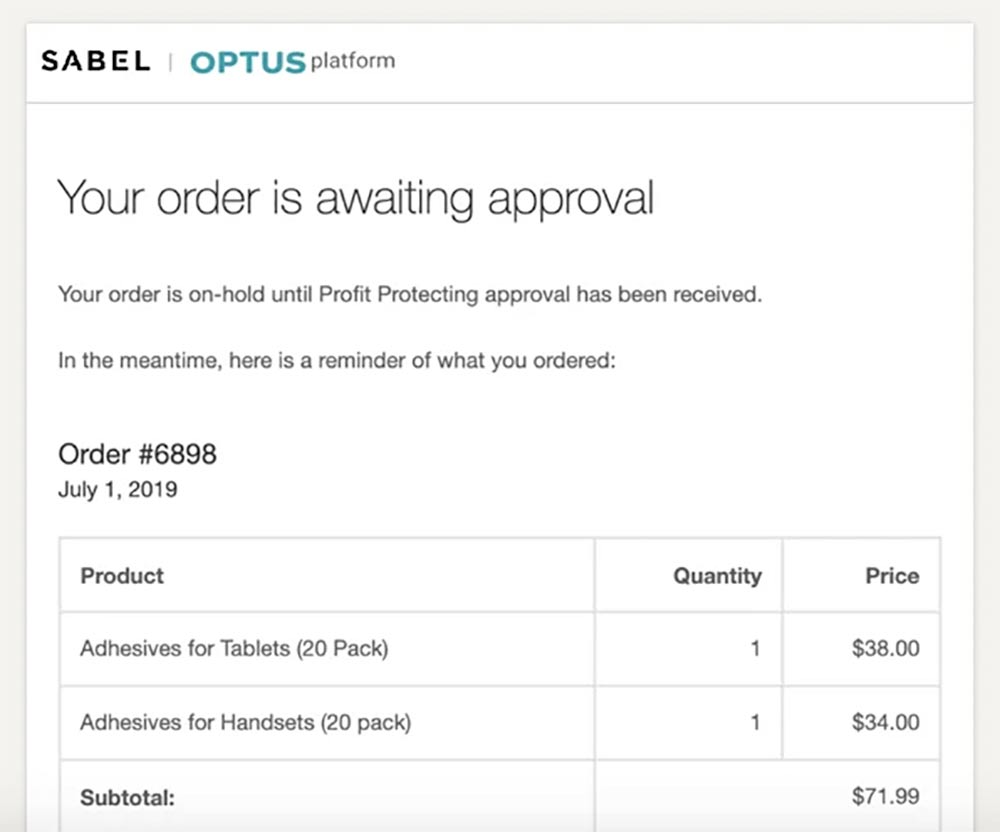Click the Price column header
The width and height of the screenshot is (1000, 832).
tap(892, 576)
